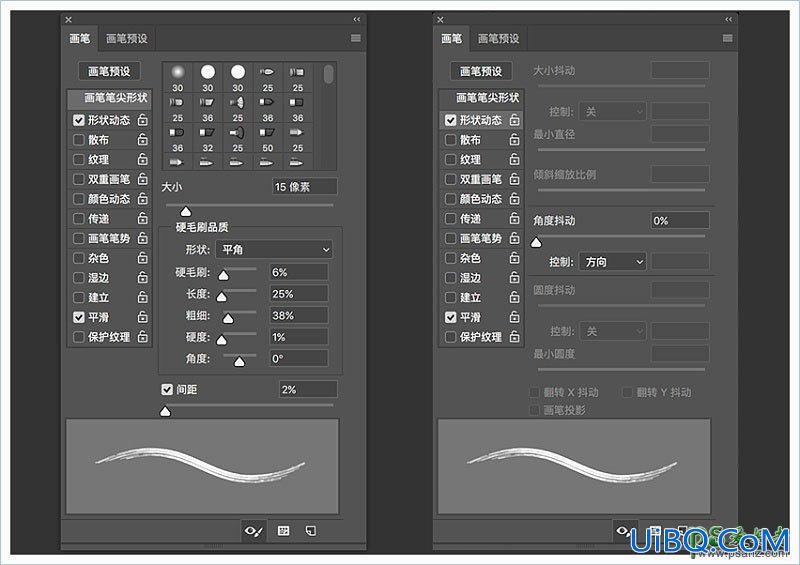Enable 纹理 checkbox in left panel
Viewport: 800px width, 565px height.
point(79,159)
